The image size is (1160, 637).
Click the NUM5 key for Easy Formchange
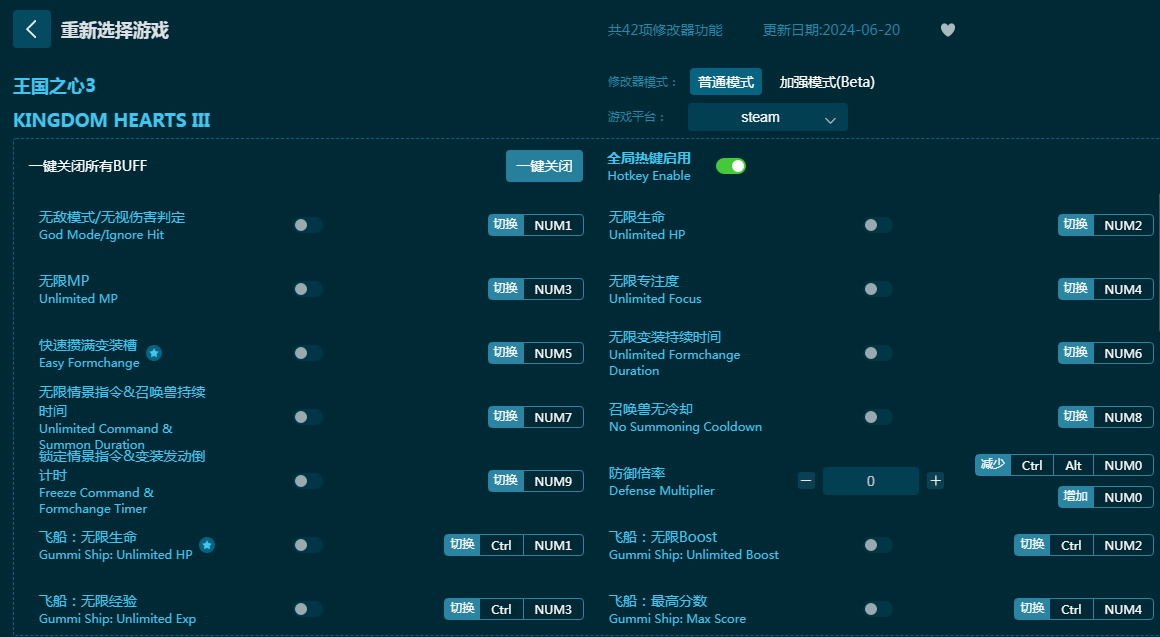(553, 353)
